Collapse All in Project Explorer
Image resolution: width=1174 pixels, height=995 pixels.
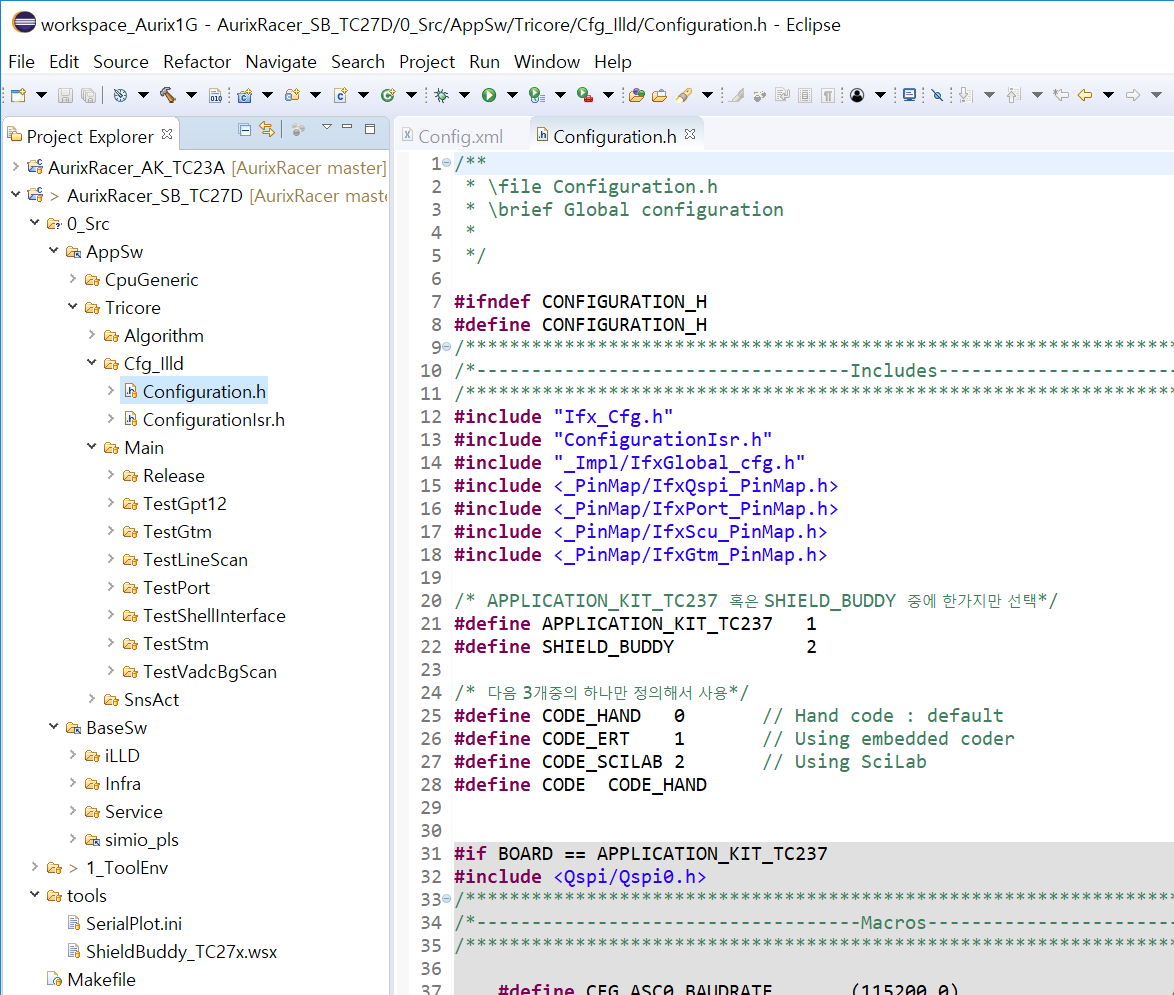pos(244,130)
